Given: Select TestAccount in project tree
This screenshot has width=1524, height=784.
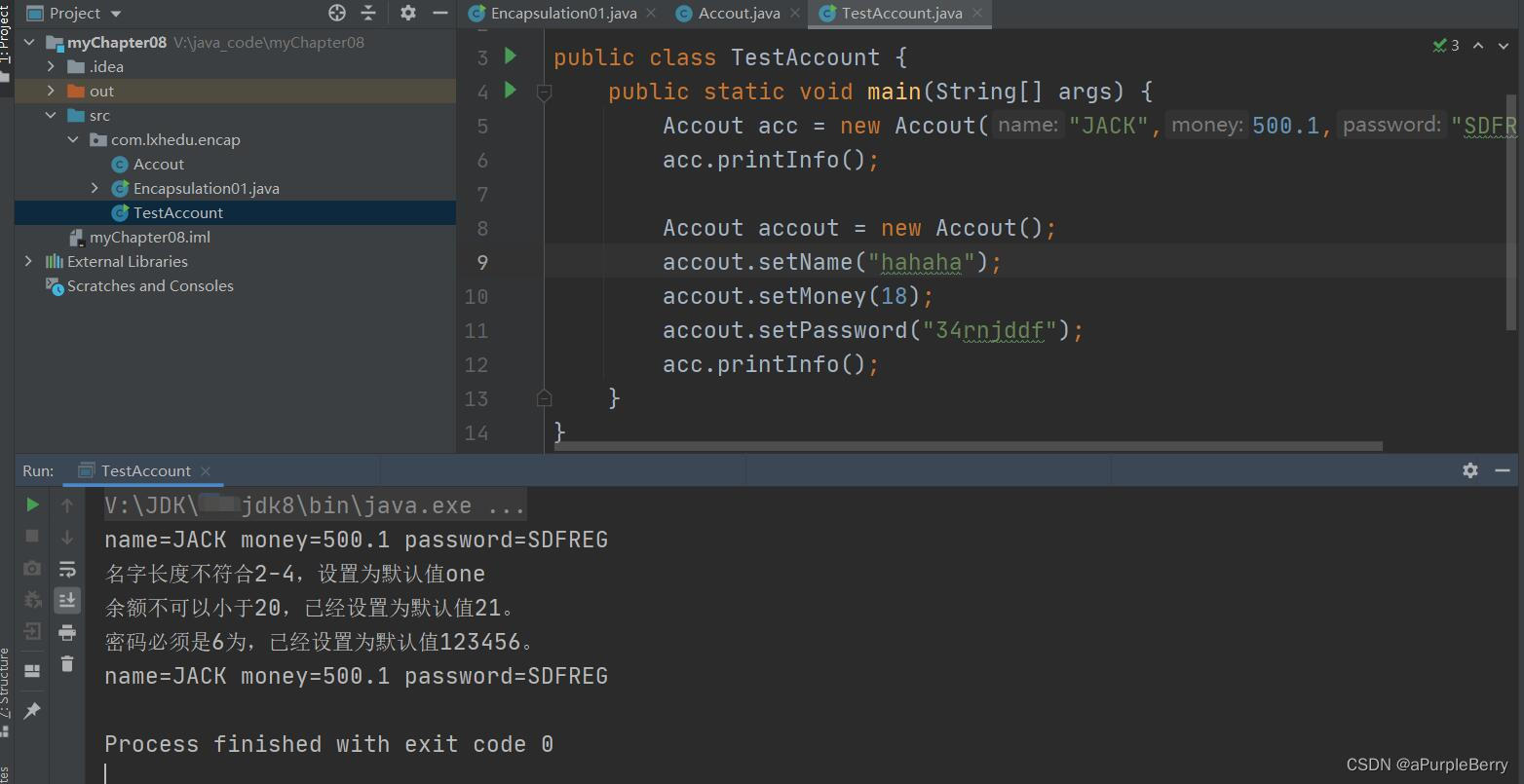Looking at the screenshot, I should coord(177,212).
